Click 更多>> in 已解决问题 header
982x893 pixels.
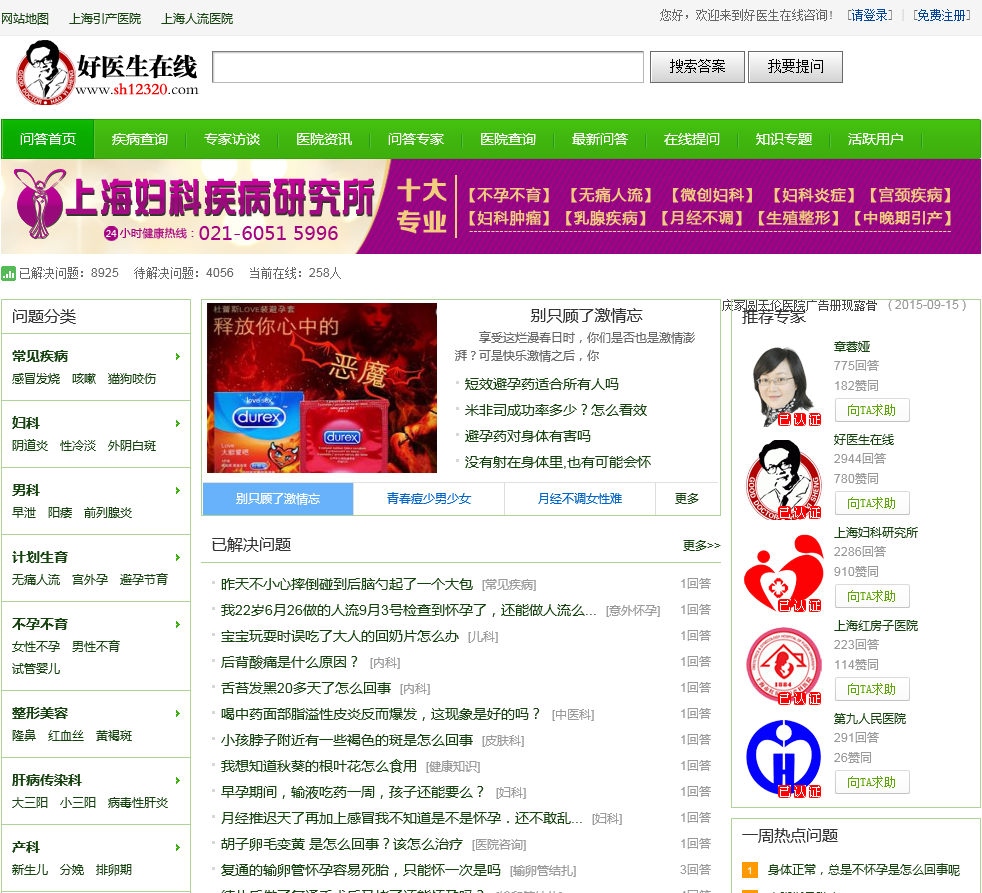(x=701, y=545)
